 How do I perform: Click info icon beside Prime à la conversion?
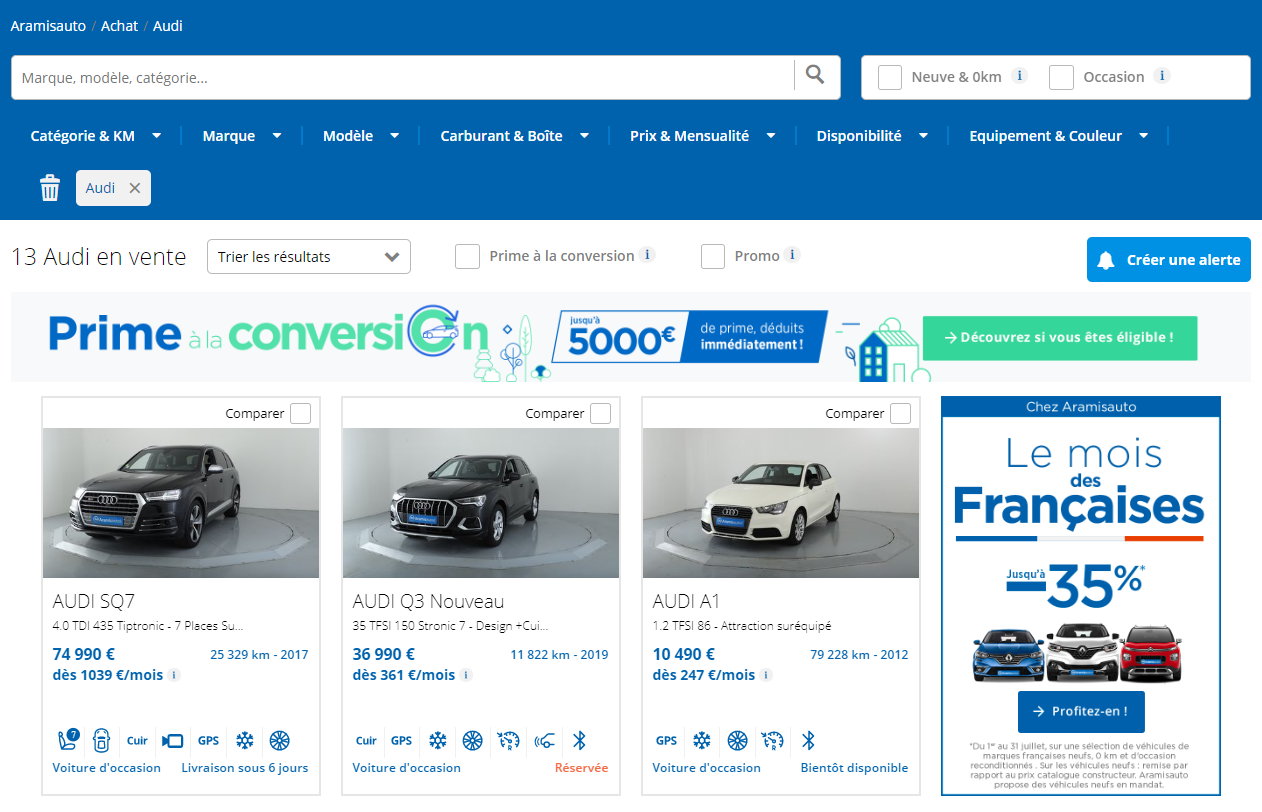[647, 255]
